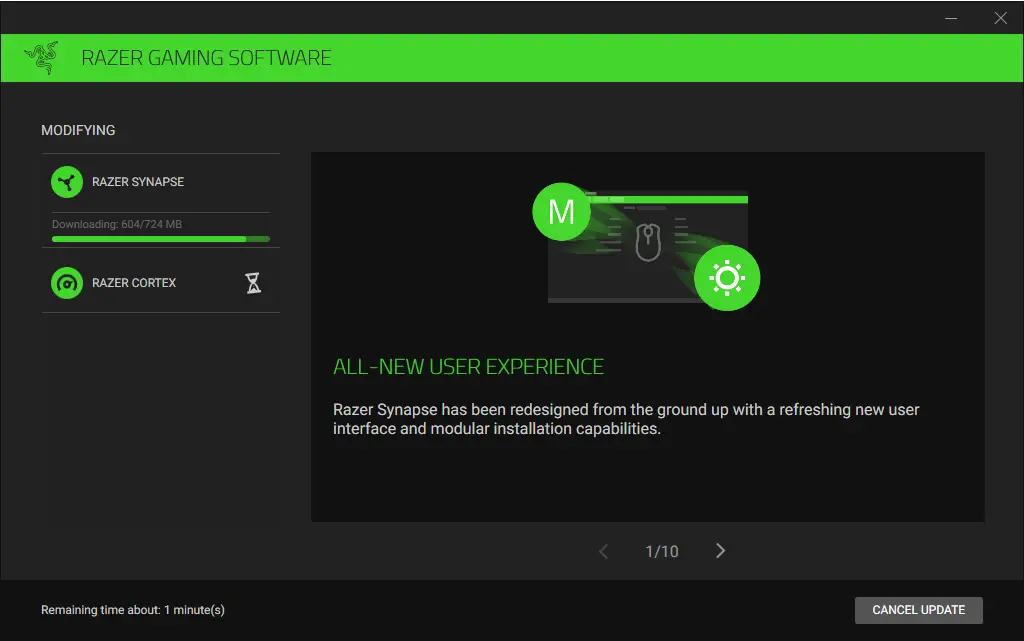Click the sun burst icon in the illustration
1024x641 pixels.
pos(728,278)
